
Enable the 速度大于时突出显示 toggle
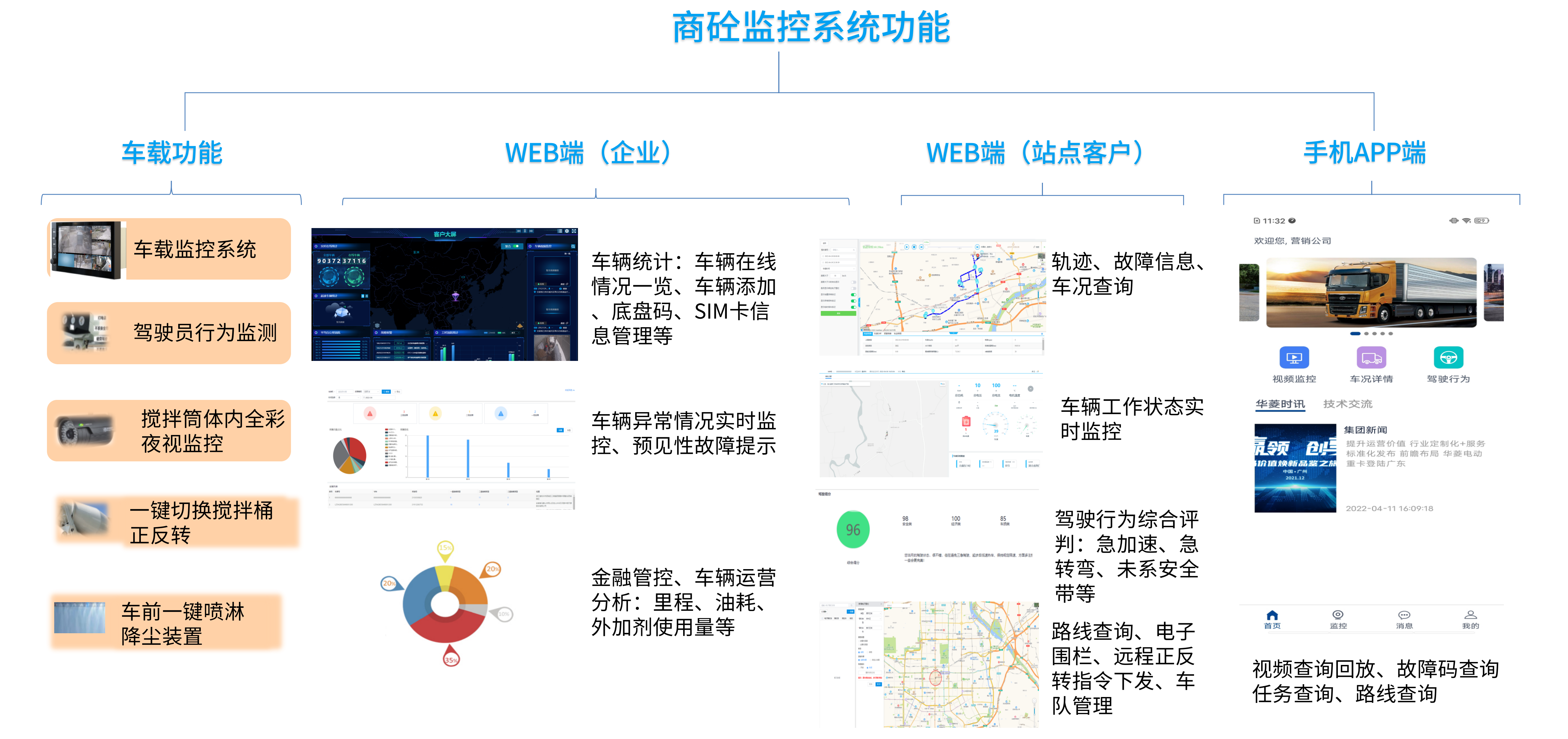coord(853,282)
